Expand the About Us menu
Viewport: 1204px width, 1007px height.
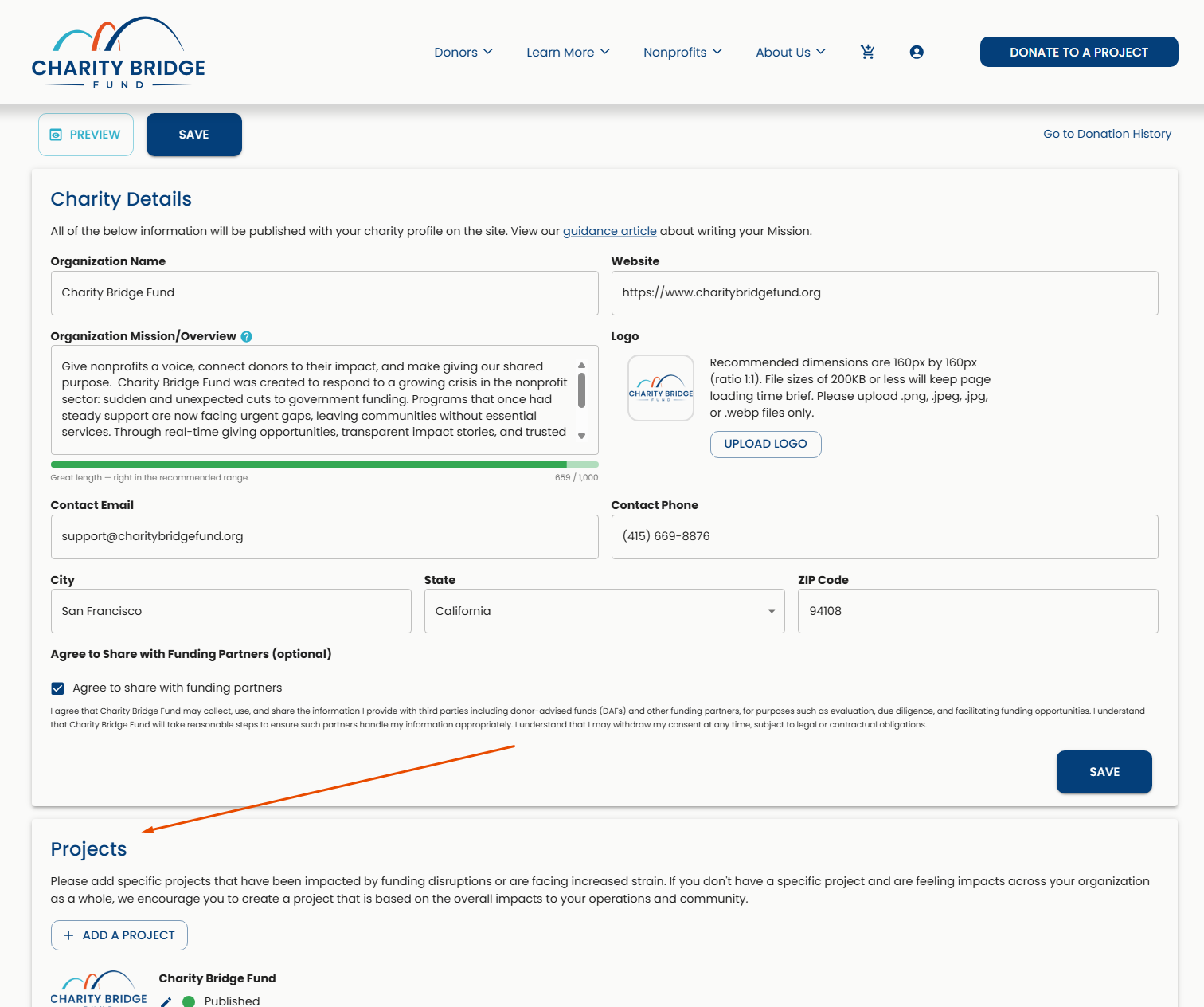(x=791, y=52)
